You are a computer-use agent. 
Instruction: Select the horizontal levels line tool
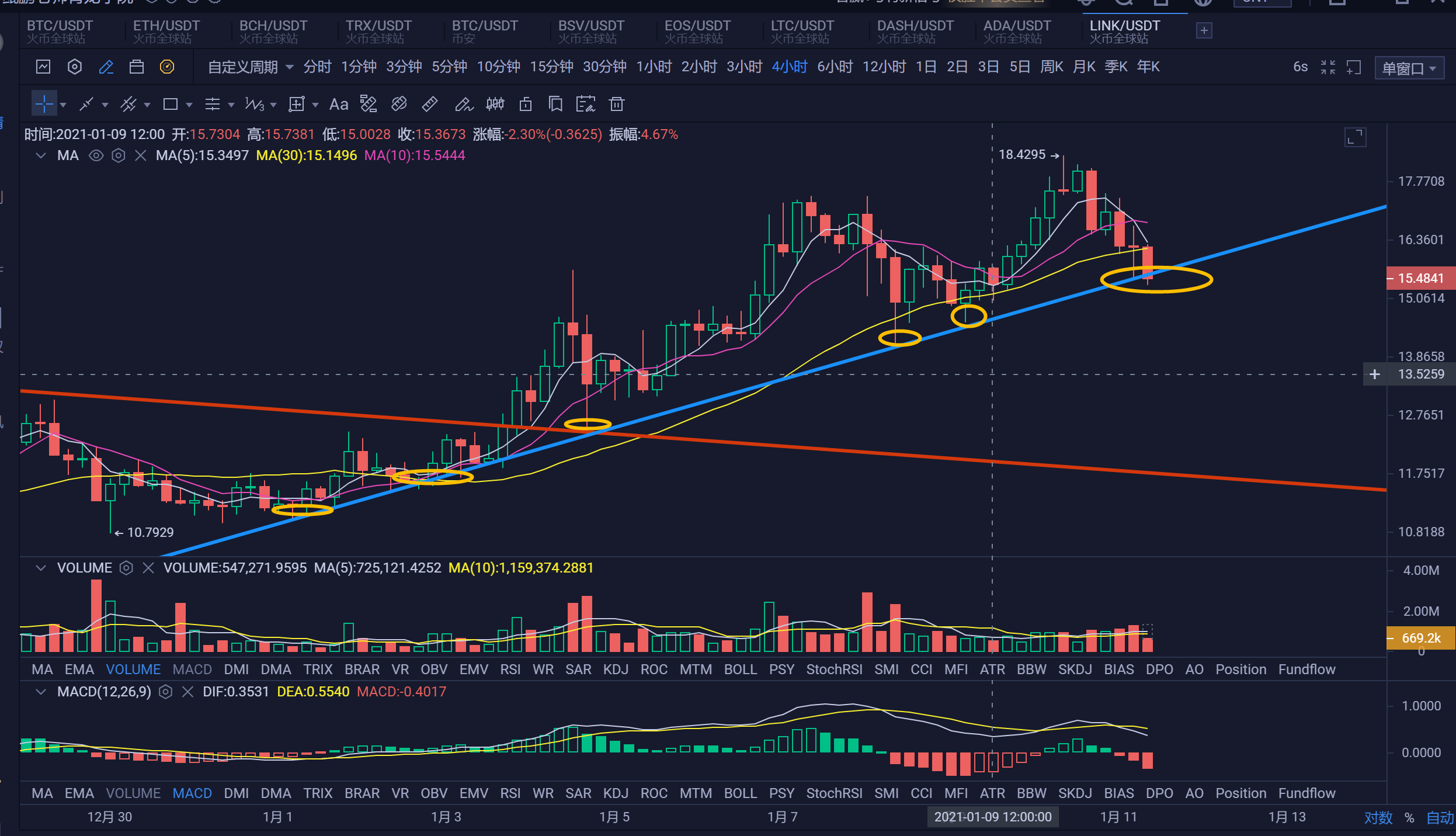[x=213, y=105]
